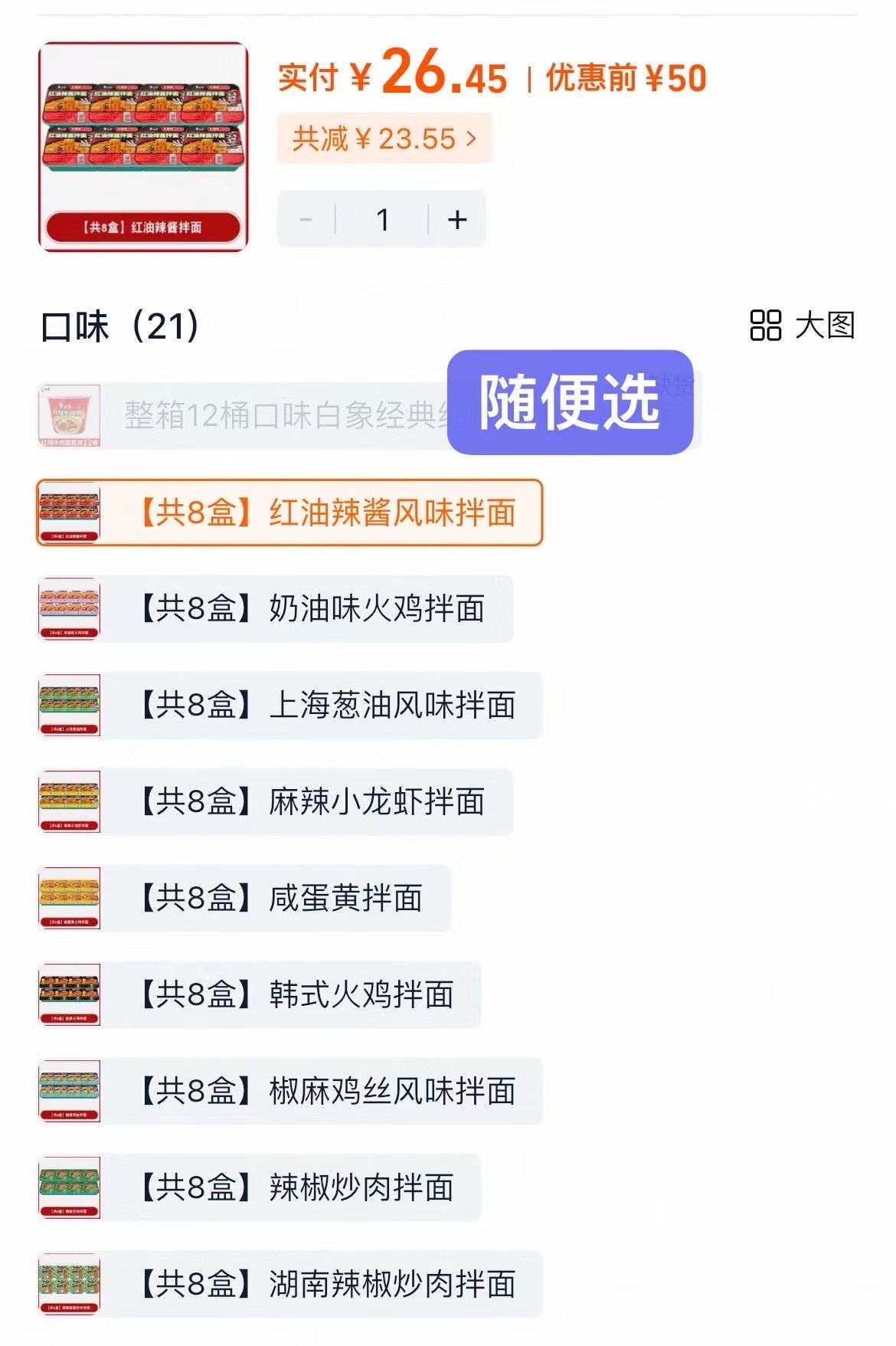Click the 韩式火鸡拌面 thumbnail image

[70, 995]
